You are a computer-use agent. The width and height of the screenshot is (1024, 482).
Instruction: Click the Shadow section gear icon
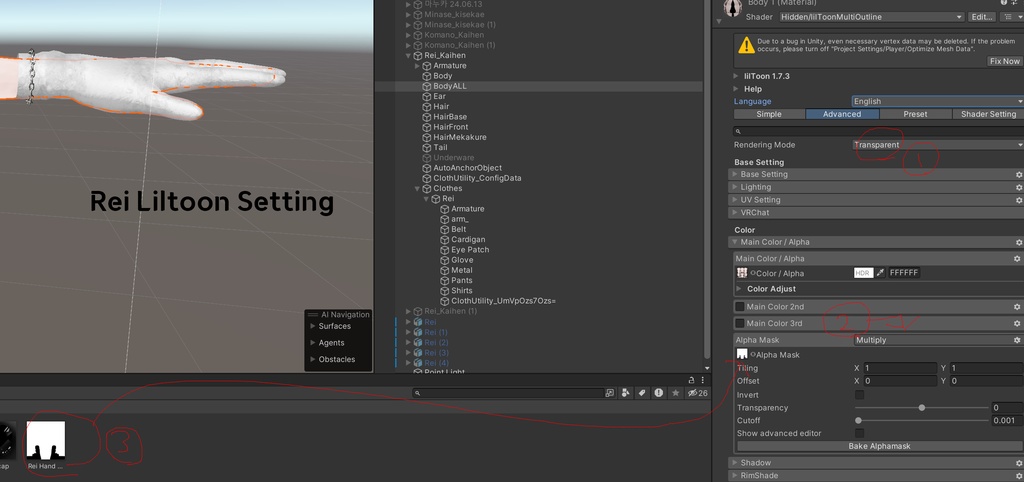tap(1018, 463)
